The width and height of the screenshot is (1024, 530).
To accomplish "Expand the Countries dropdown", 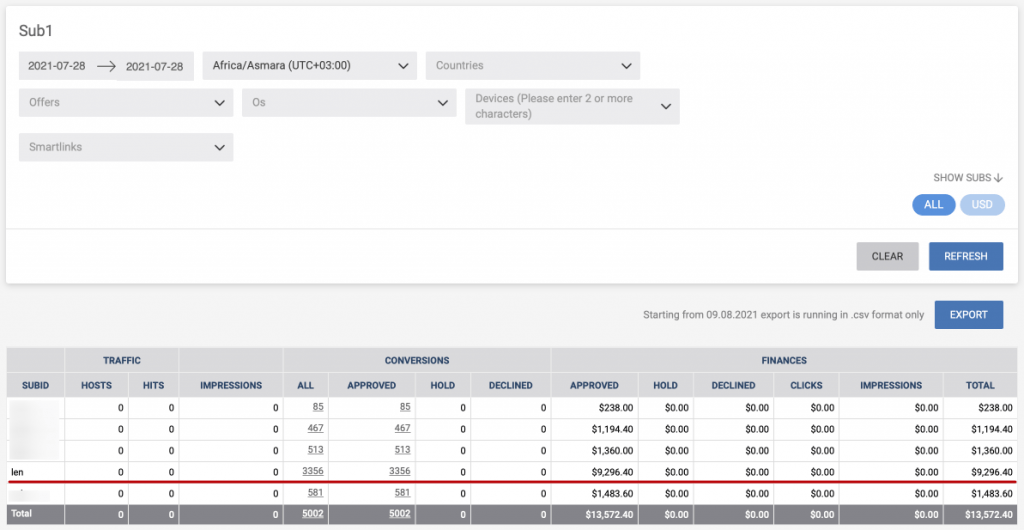I will point(532,66).
